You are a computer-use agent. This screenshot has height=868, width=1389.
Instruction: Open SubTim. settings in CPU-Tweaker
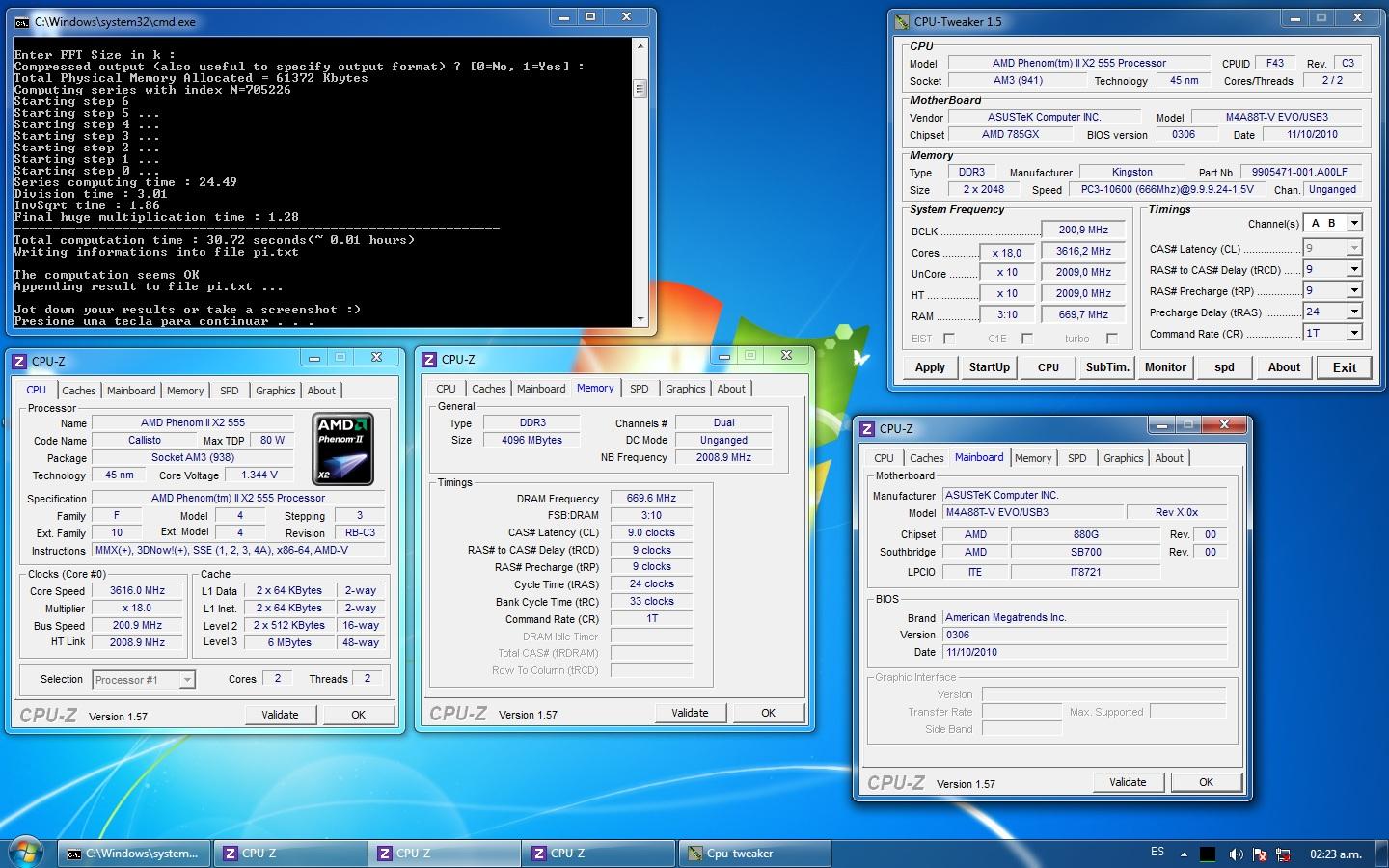coord(1107,366)
